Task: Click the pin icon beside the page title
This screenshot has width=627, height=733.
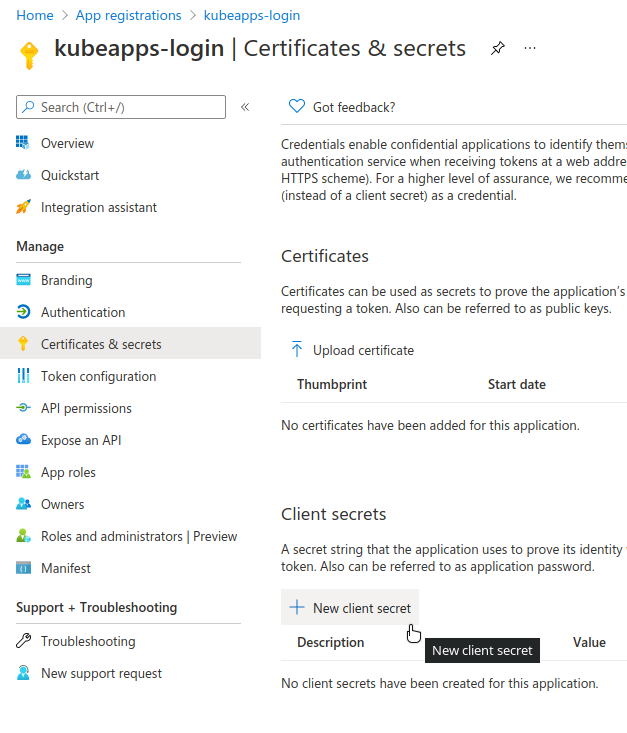Action: click(497, 48)
